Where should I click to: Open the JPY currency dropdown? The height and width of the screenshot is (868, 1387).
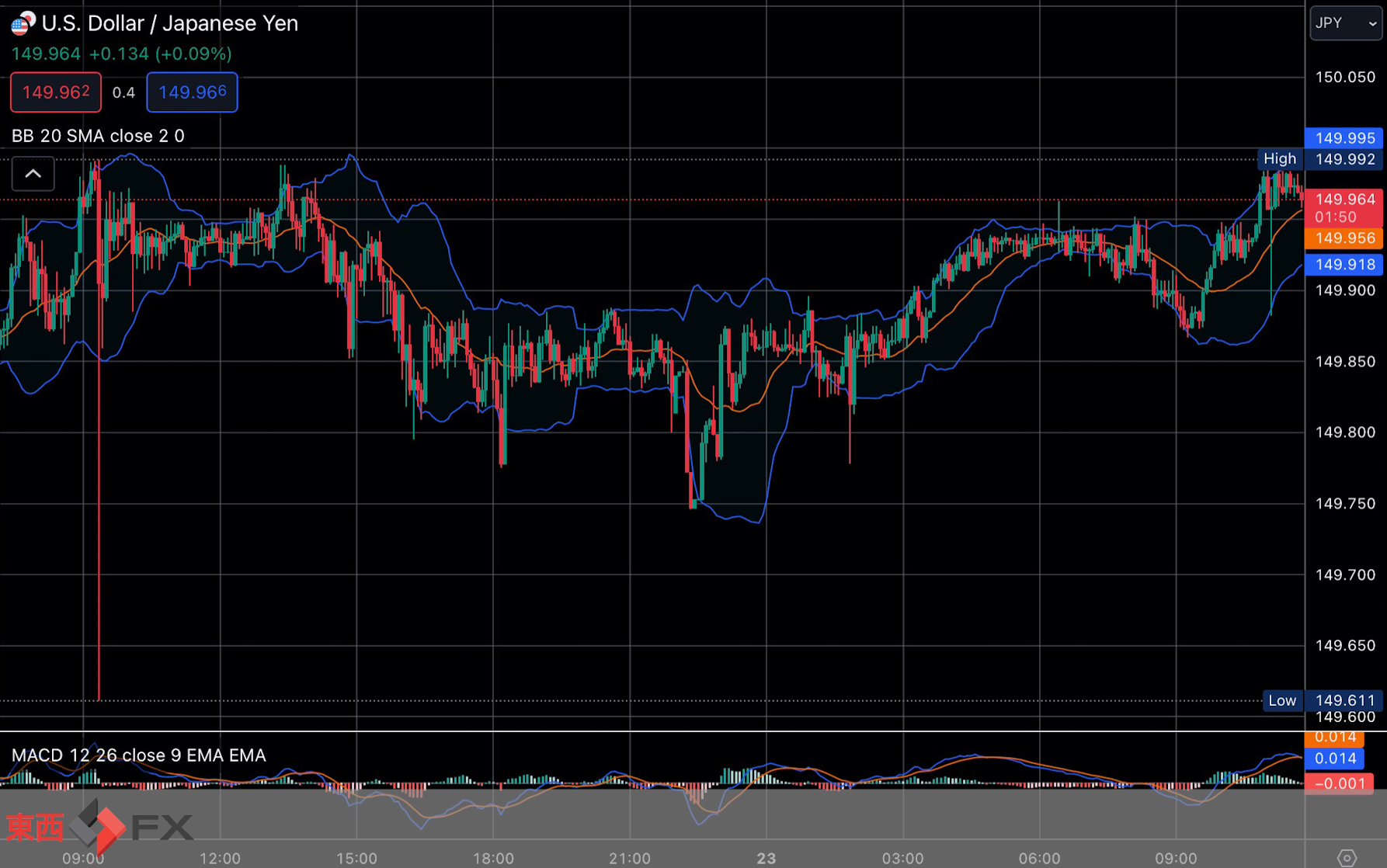pos(1345,23)
